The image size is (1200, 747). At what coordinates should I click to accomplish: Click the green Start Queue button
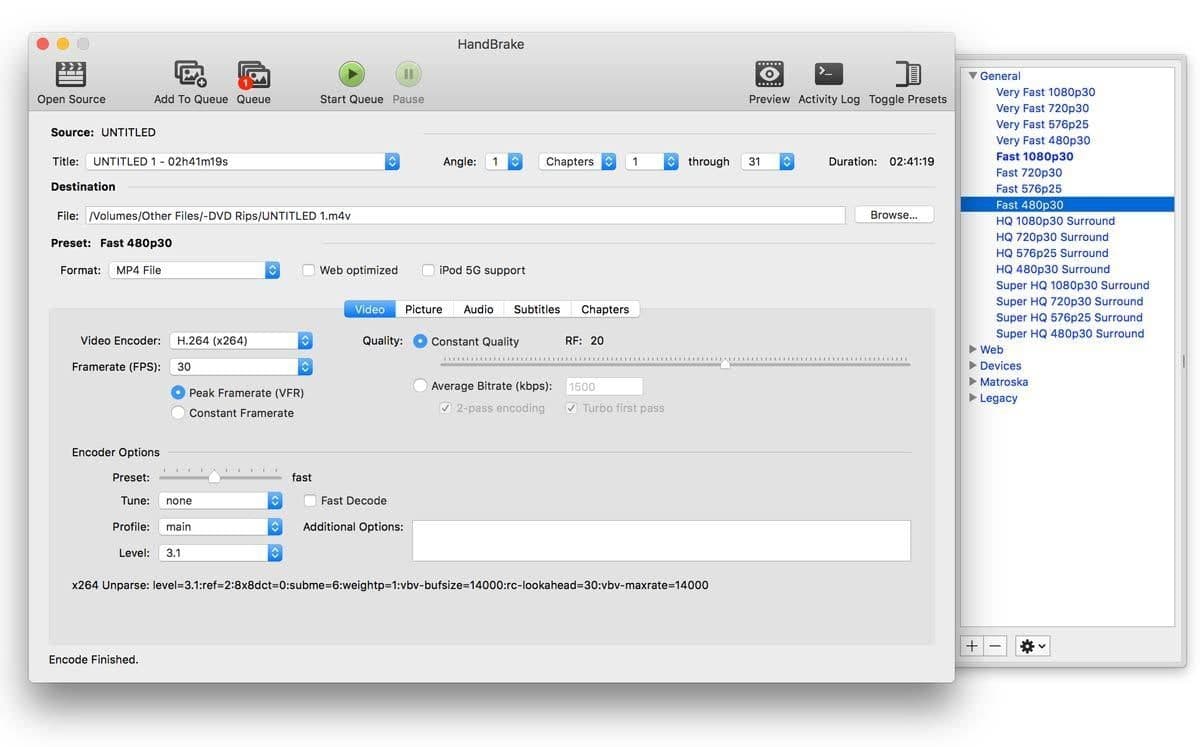click(351, 74)
